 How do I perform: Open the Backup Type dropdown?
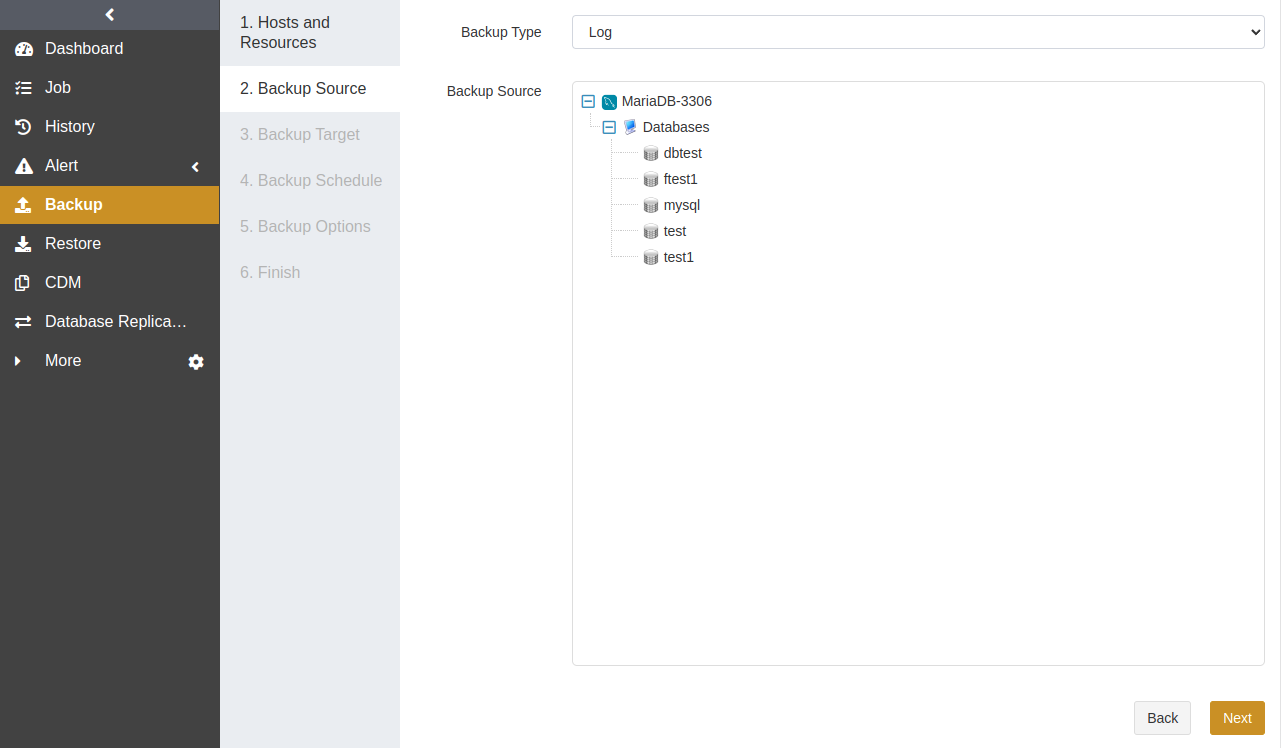[x=918, y=32]
